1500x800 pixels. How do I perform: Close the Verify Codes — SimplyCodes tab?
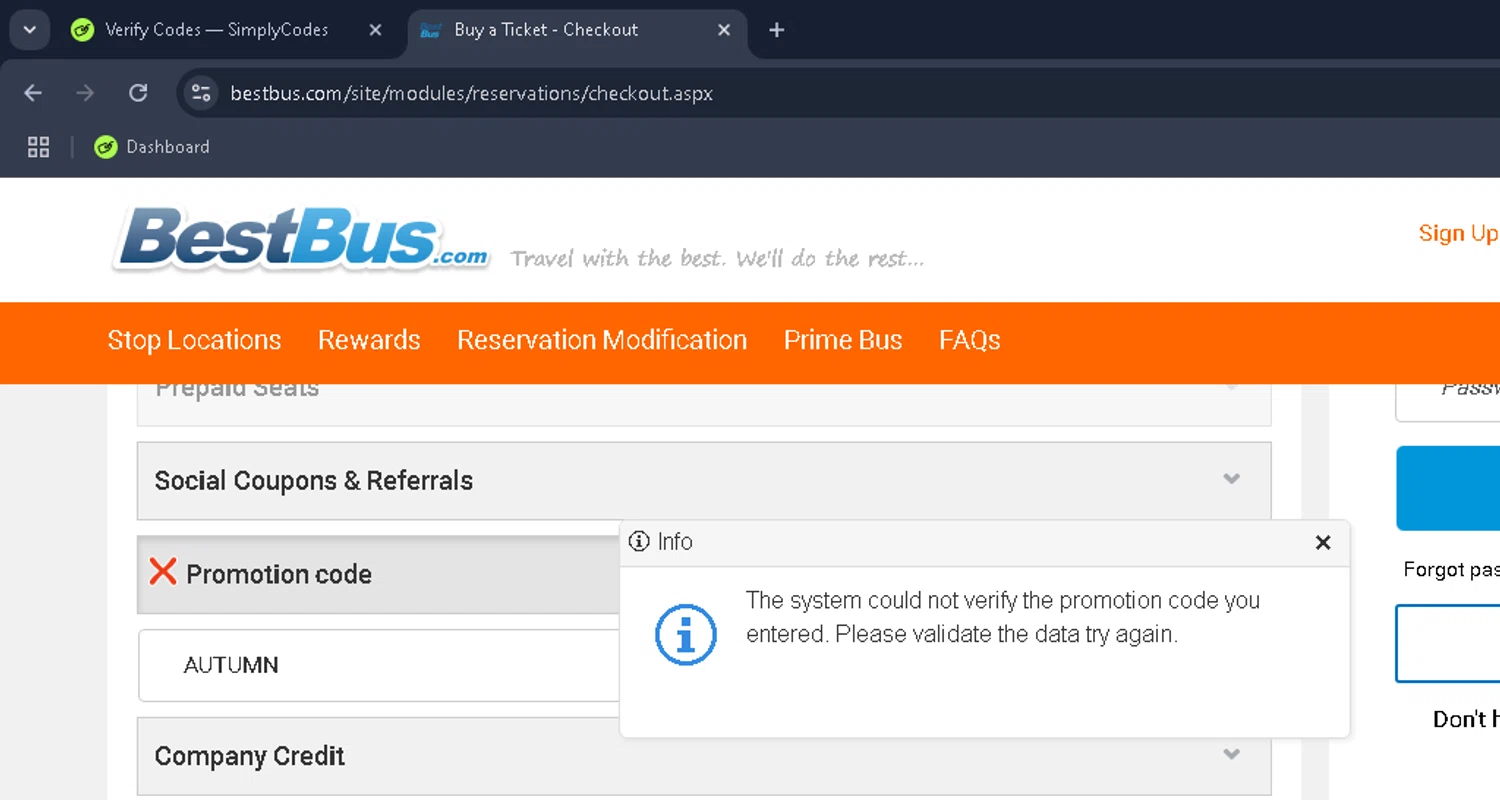[x=375, y=30]
